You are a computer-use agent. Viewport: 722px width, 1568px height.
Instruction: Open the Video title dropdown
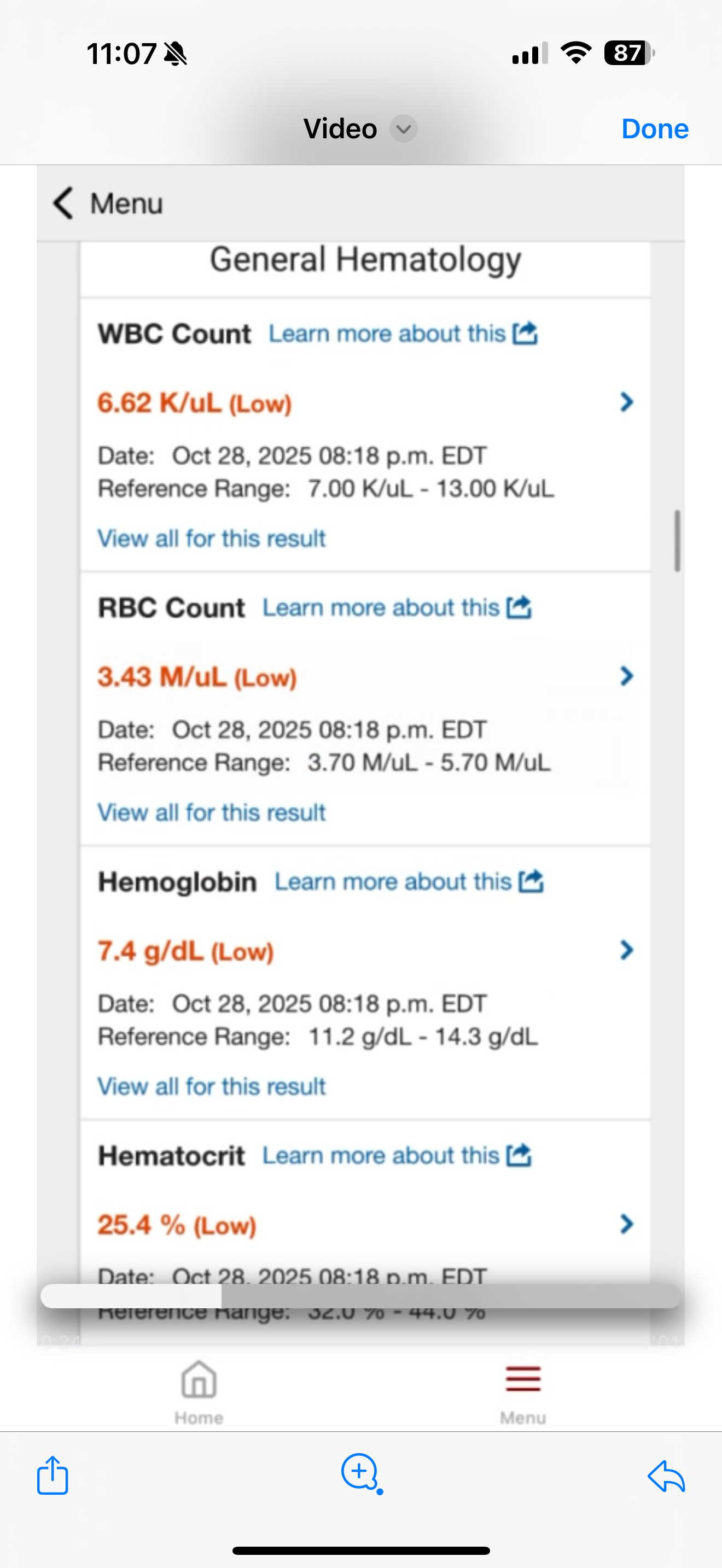click(x=403, y=129)
